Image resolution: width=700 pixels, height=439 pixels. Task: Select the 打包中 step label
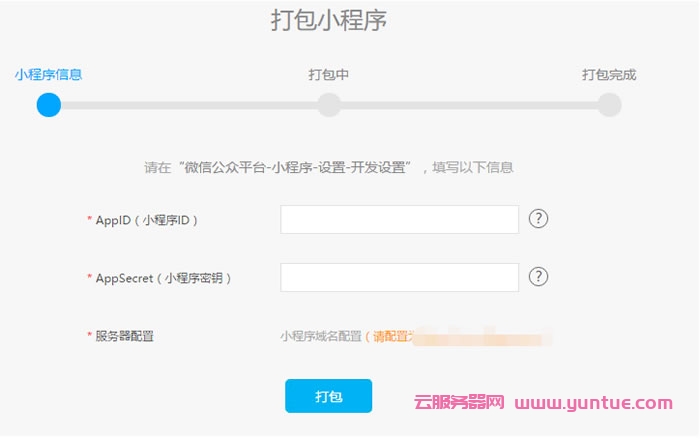[329, 75]
